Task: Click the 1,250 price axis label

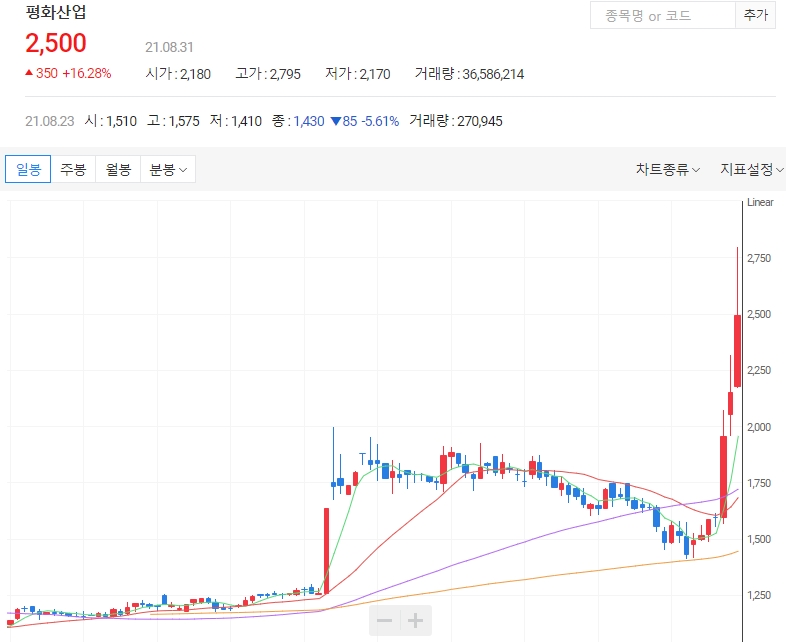Action: [759, 595]
